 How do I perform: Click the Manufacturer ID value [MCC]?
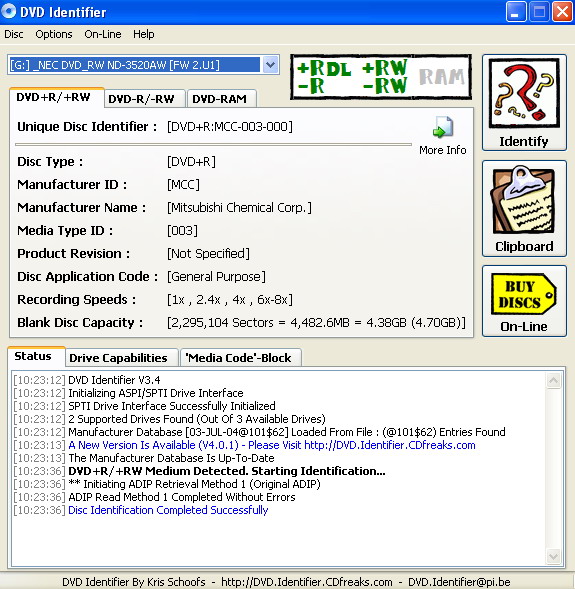(x=184, y=185)
